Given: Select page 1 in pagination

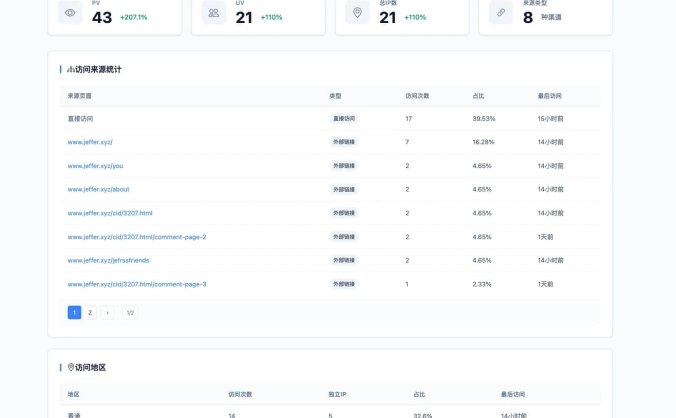Looking at the screenshot, I should [74, 312].
